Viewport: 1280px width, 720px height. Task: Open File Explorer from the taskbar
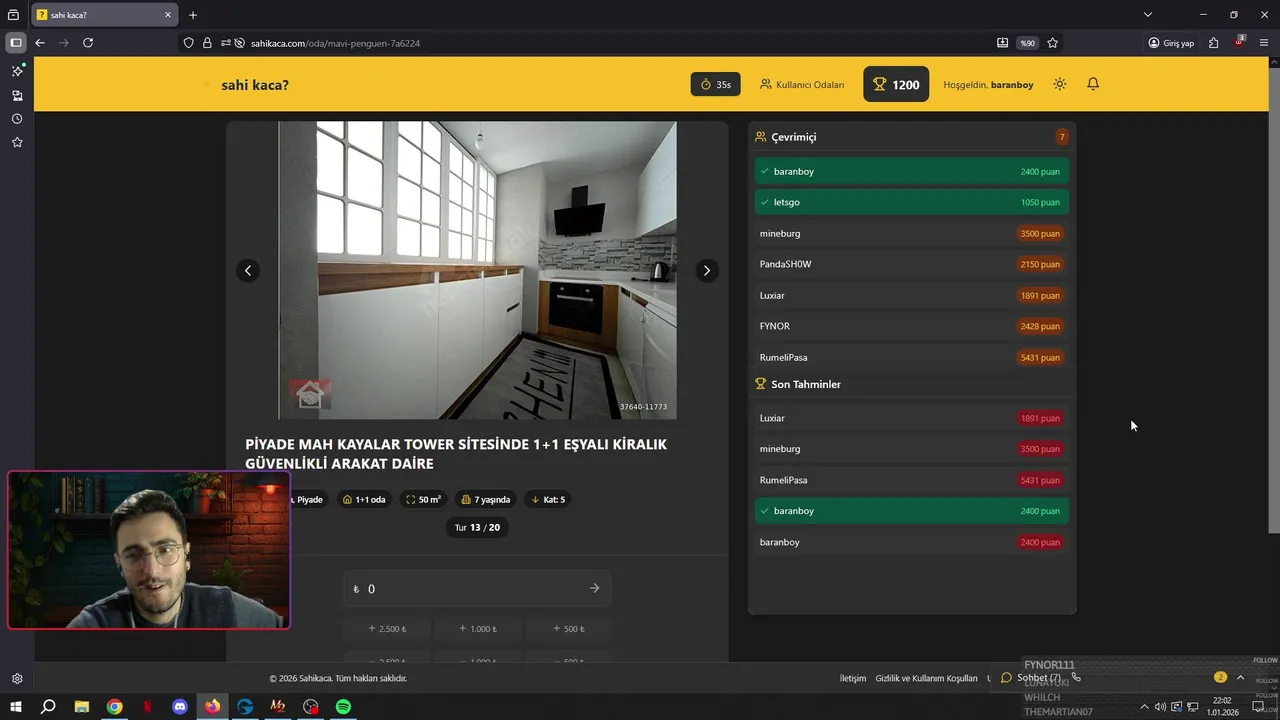(82, 707)
